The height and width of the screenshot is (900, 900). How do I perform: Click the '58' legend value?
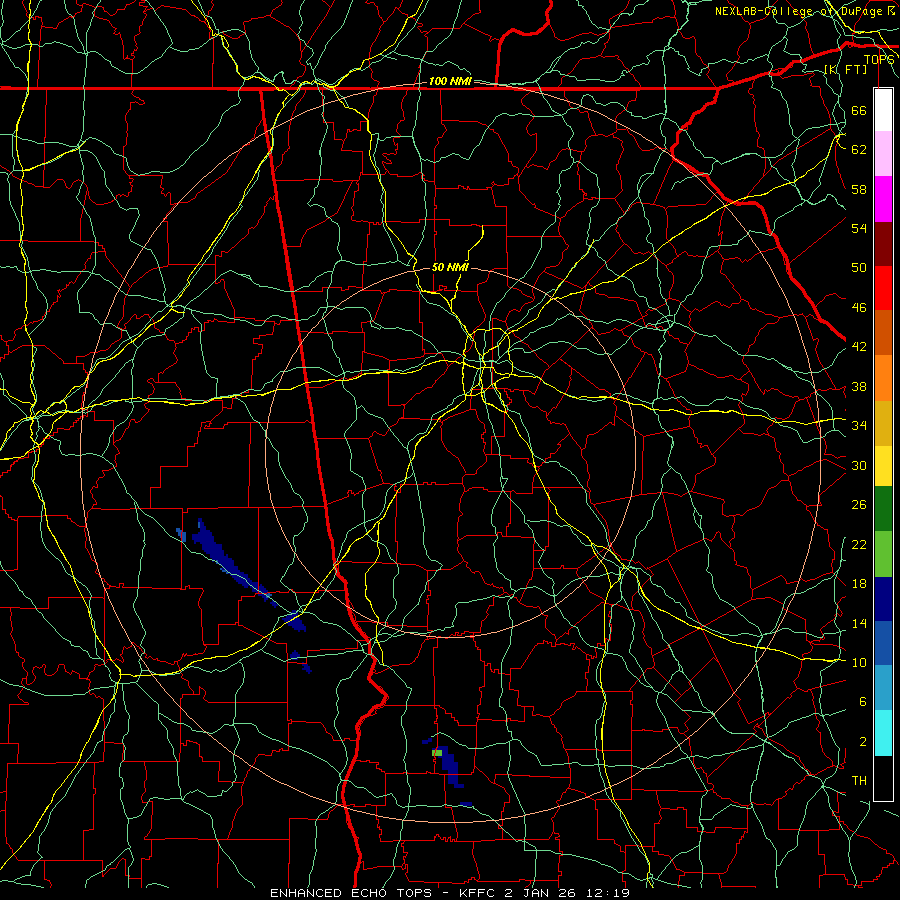pos(859,189)
